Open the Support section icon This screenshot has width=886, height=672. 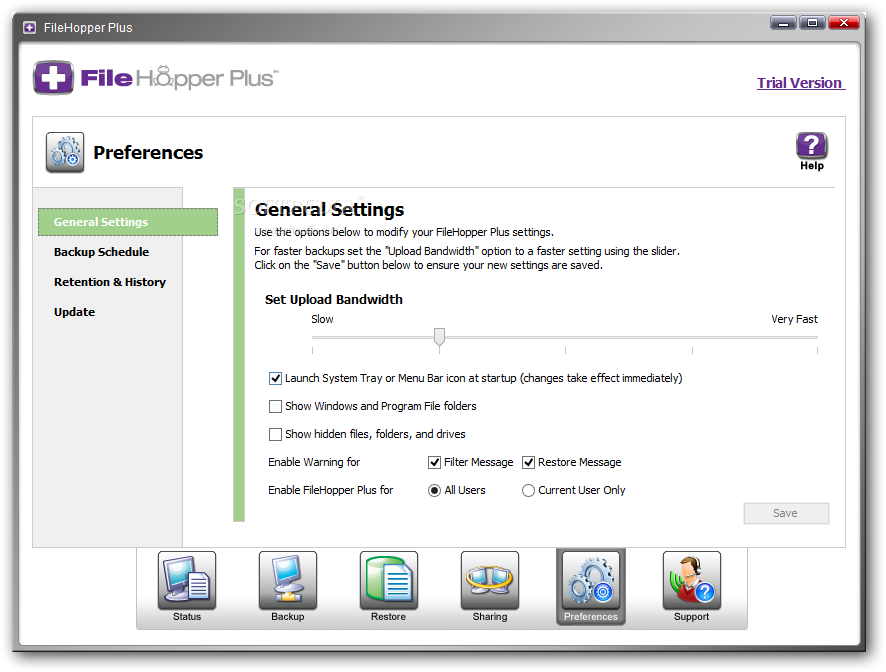click(692, 580)
